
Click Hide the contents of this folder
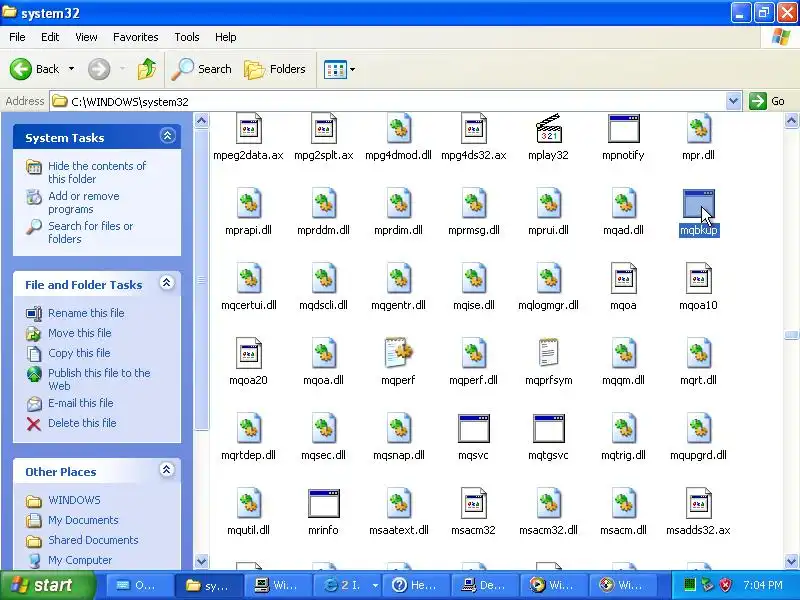tap(97, 172)
